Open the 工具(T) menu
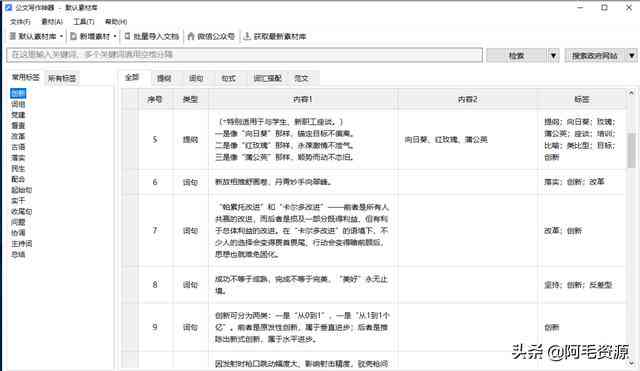Viewport: 640px width, 371px height. 84,21
